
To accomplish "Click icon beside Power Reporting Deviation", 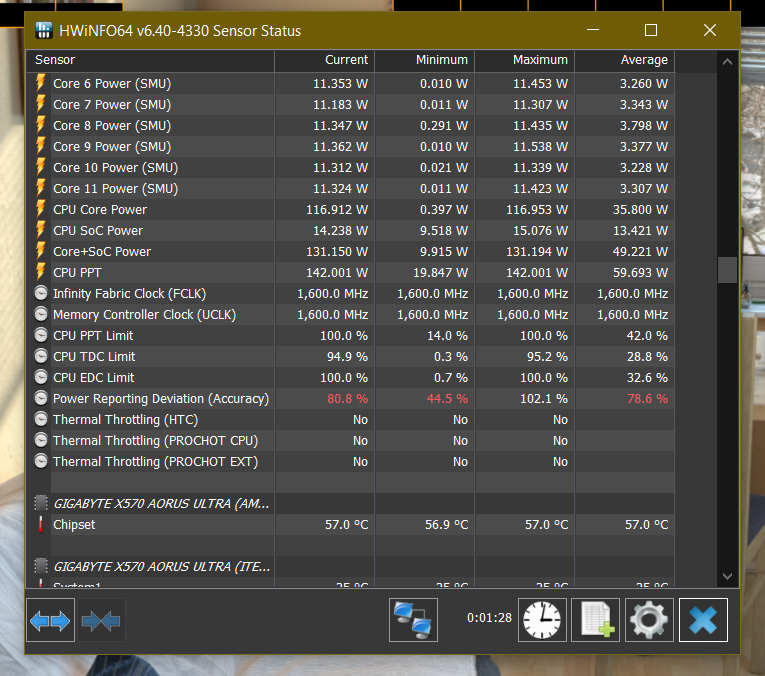I will (41, 398).
